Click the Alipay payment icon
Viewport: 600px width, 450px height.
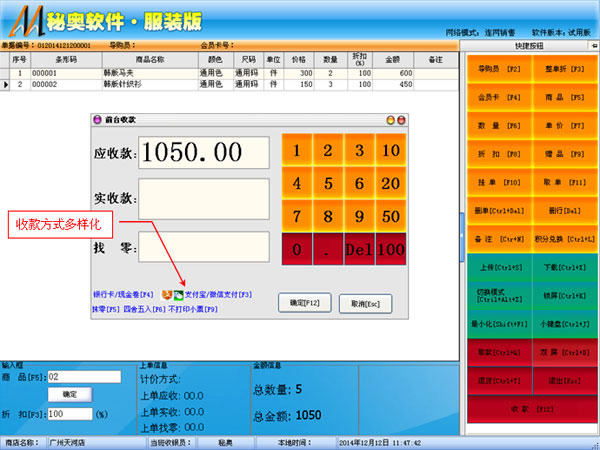[166, 296]
